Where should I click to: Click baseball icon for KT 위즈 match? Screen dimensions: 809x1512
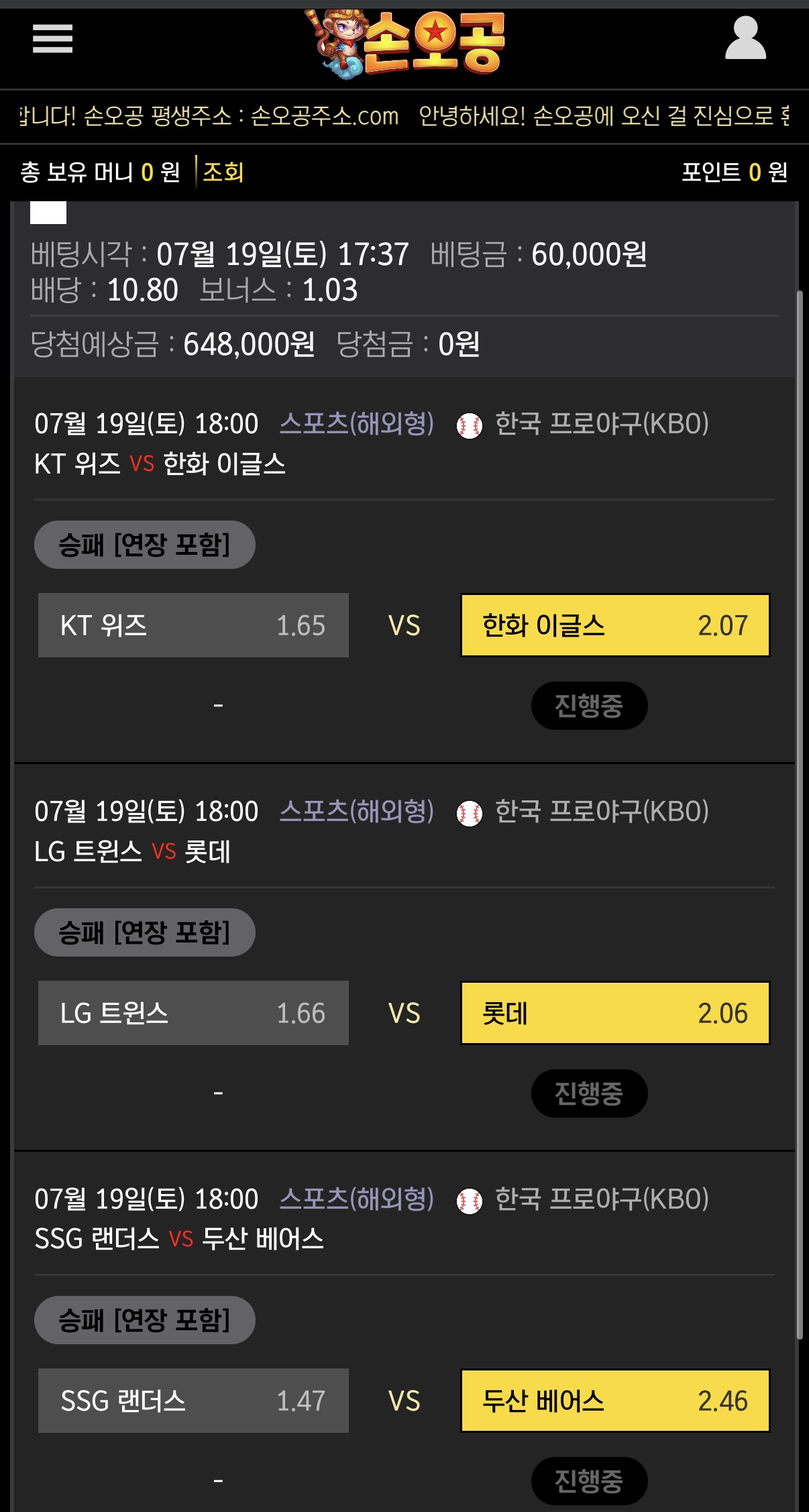(x=470, y=425)
